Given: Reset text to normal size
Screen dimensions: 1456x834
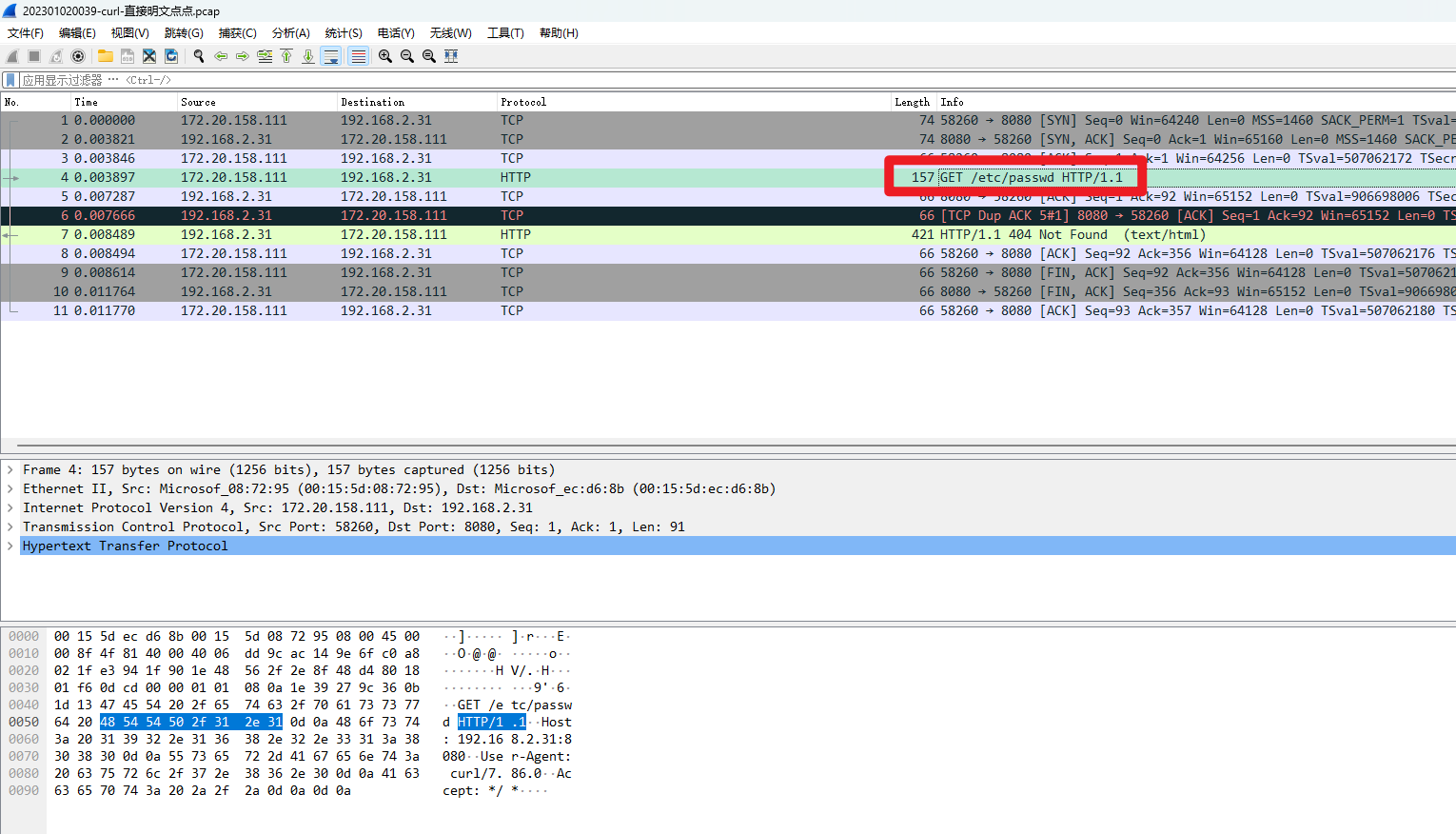Looking at the screenshot, I should tap(429, 56).
